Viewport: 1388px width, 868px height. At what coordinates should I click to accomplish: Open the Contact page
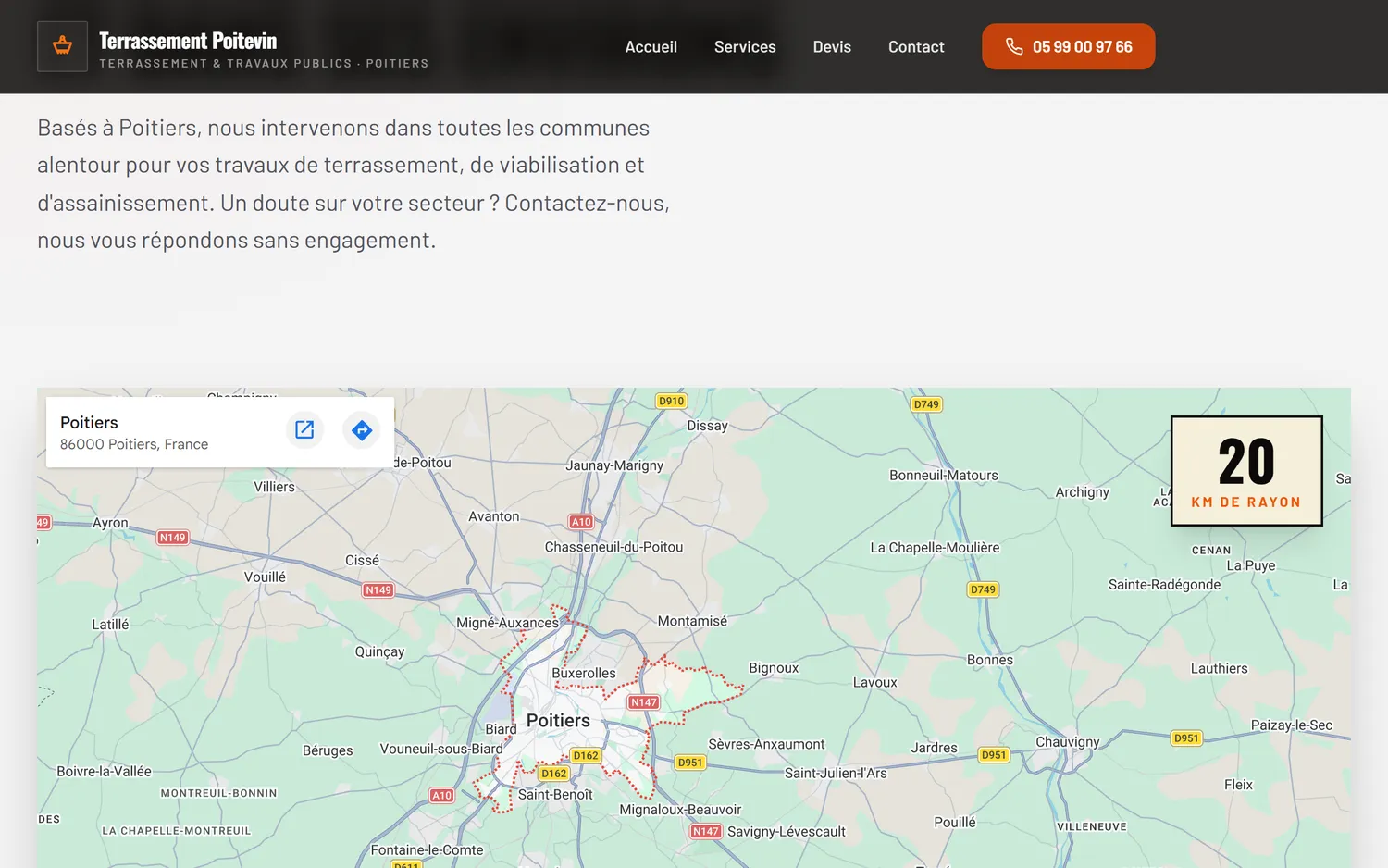pos(916,46)
